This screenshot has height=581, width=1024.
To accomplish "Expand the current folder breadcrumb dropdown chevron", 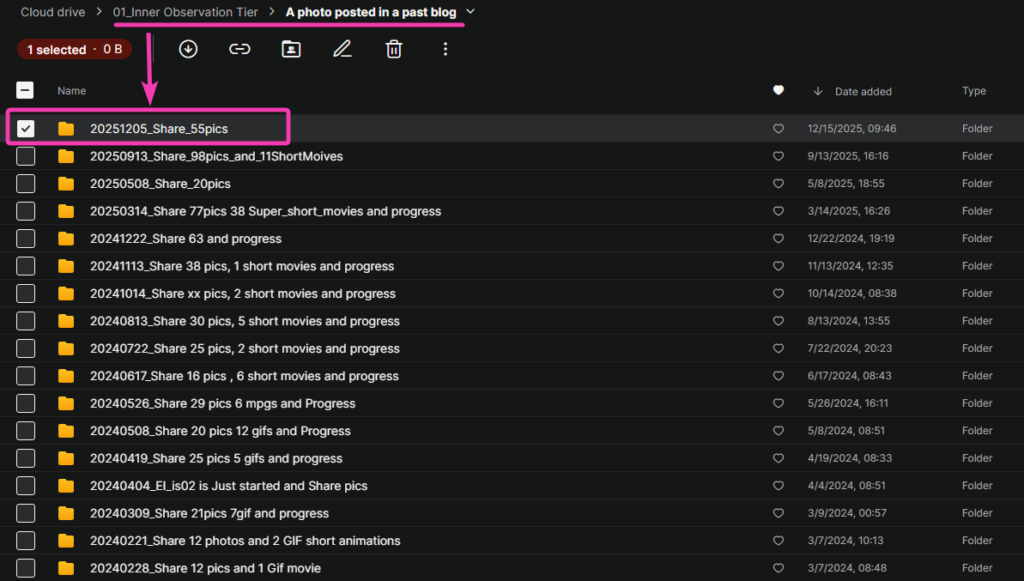I will [x=471, y=12].
